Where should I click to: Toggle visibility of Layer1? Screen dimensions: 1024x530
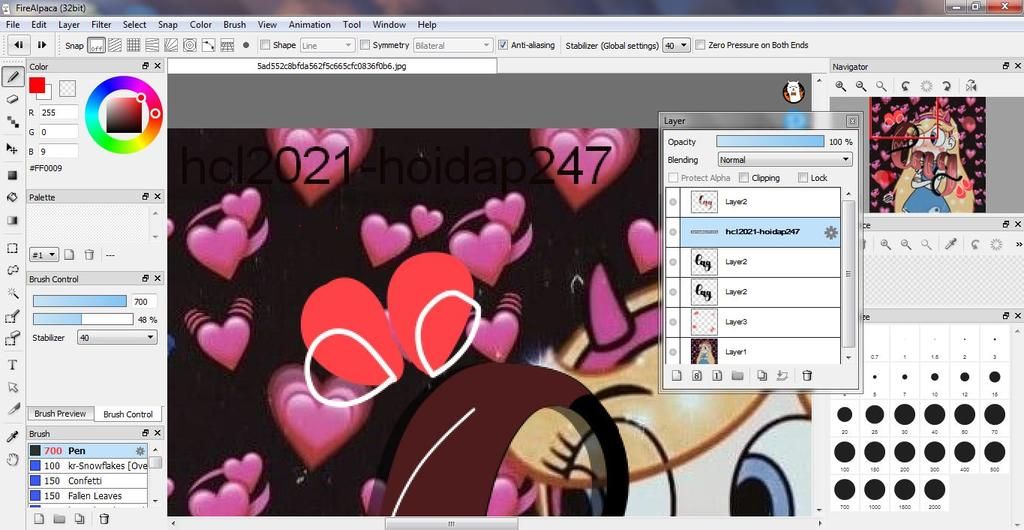[x=673, y=352]
